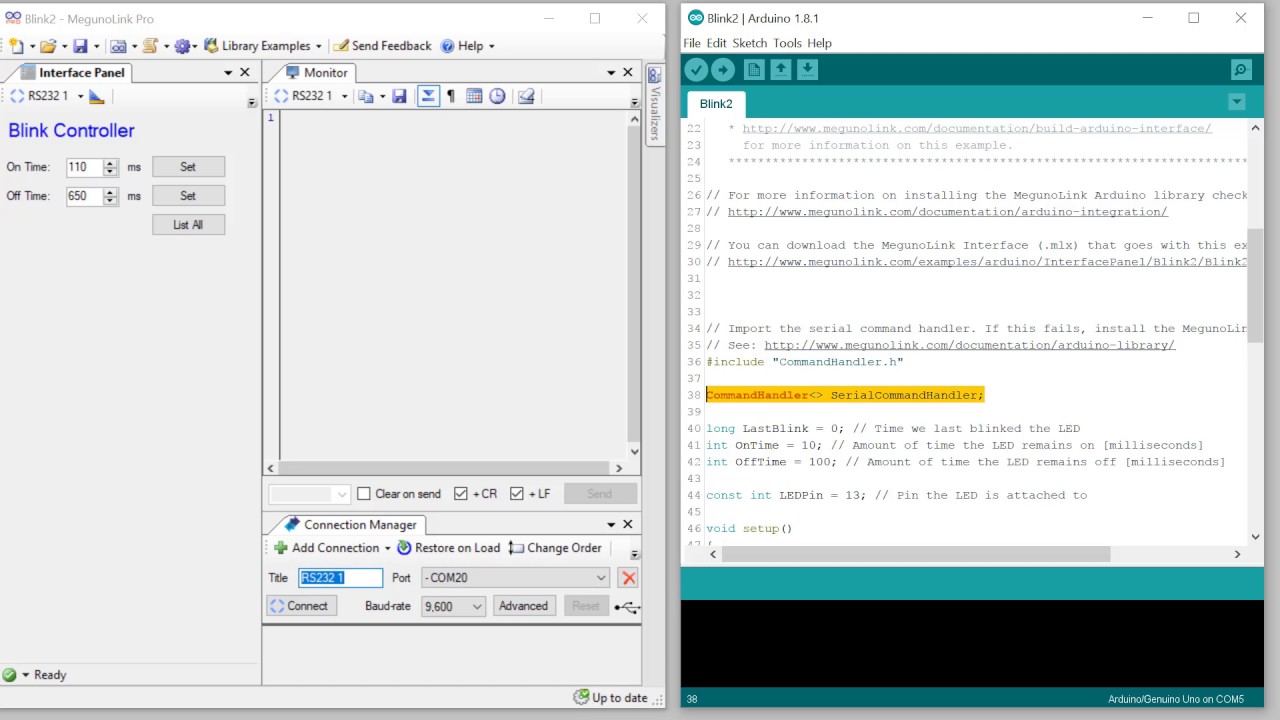Toggle the Monitor auto-scroll icon
The width and height of the screenshot is (1280, 720).
pos(428,96)
